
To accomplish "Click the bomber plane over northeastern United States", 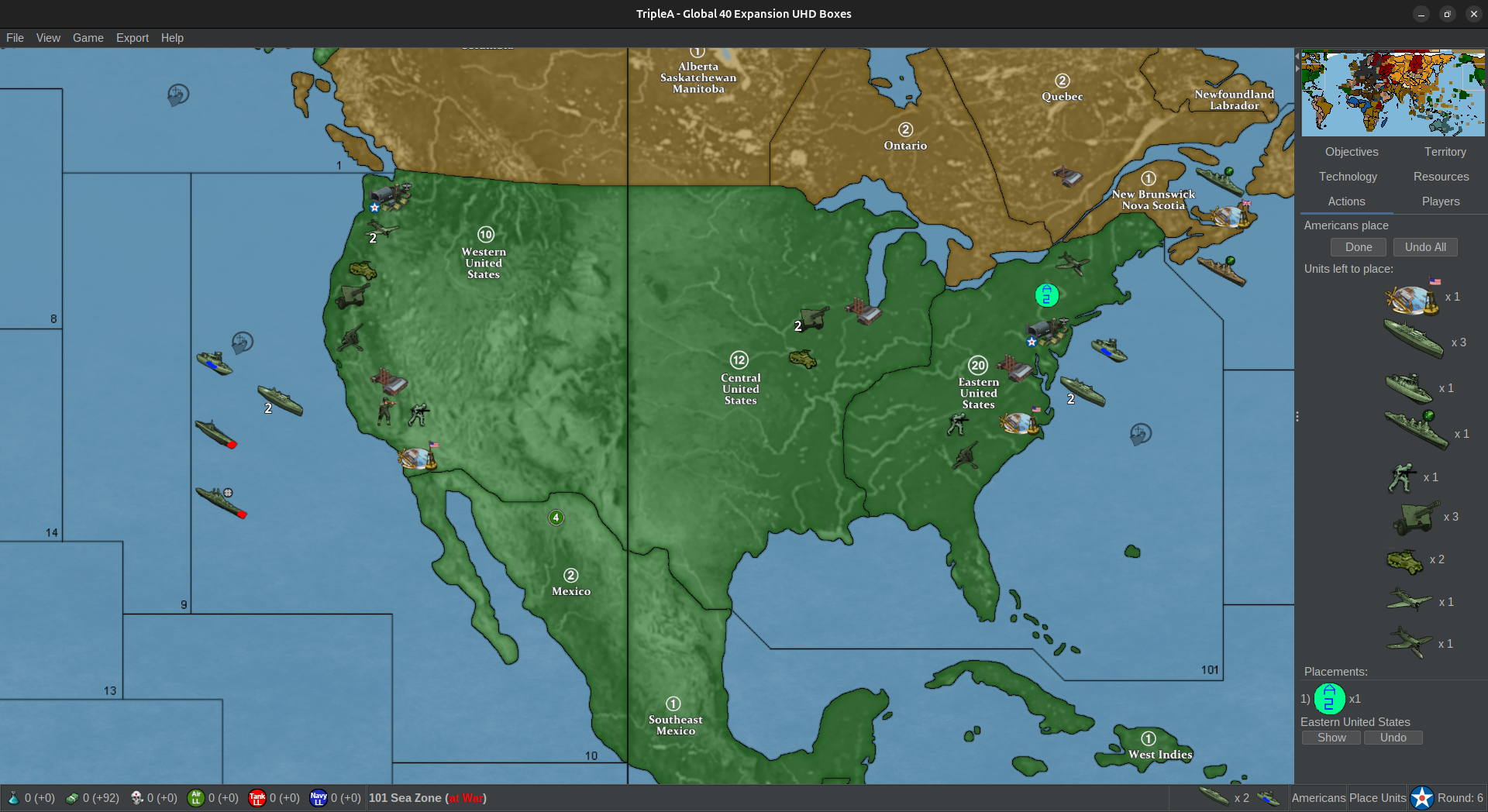I will (x=1073, y=263).
